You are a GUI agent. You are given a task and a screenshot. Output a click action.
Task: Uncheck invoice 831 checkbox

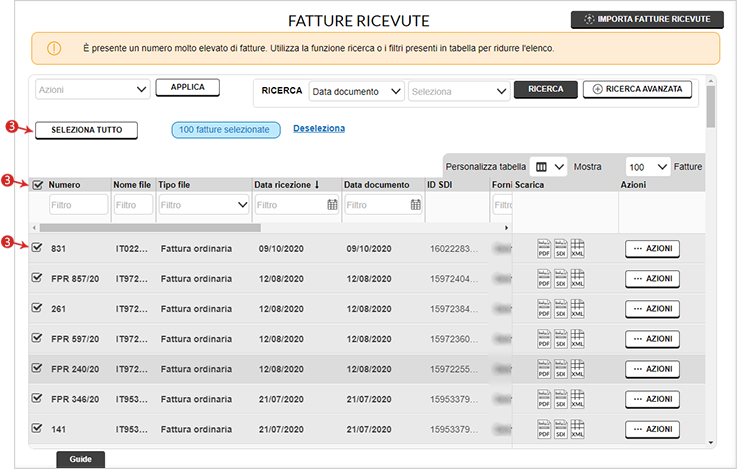(x=37, y=247)
